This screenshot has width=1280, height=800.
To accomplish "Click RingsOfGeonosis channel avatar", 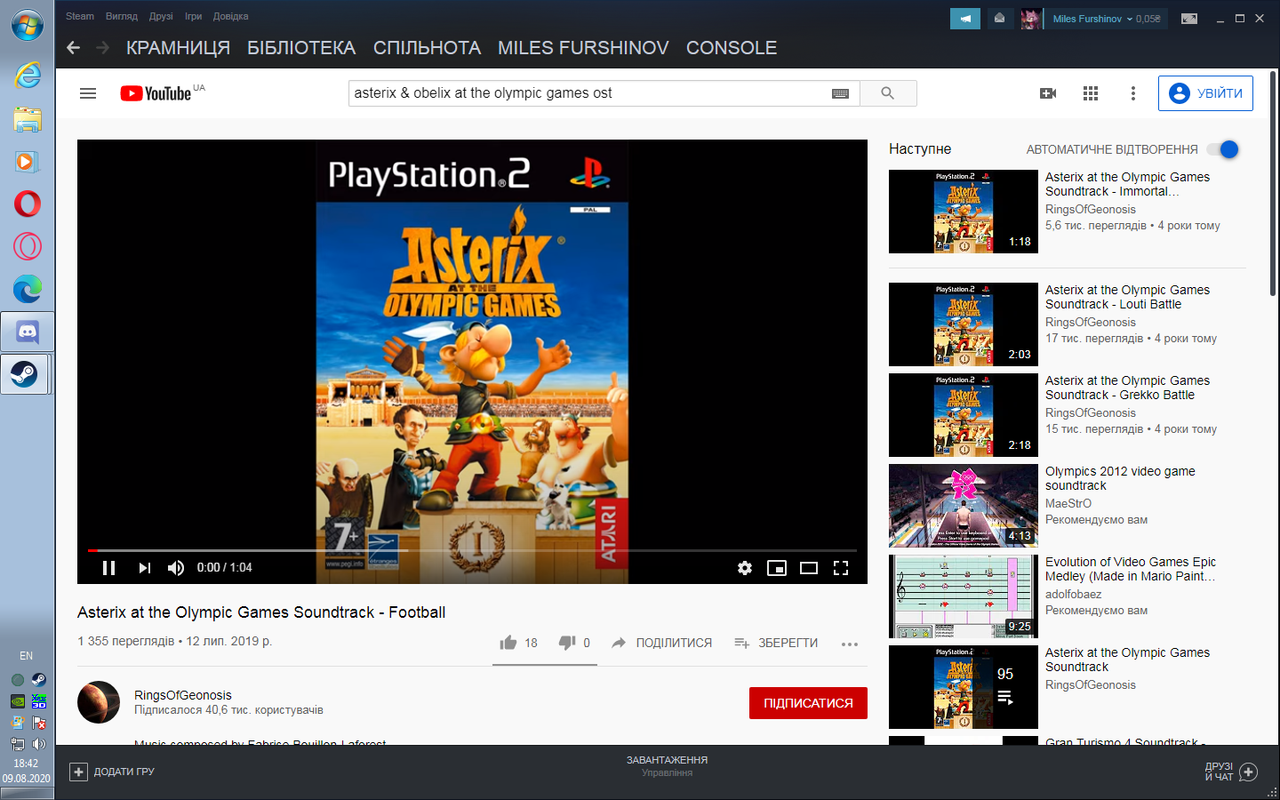I will click(x=99, y=702).
